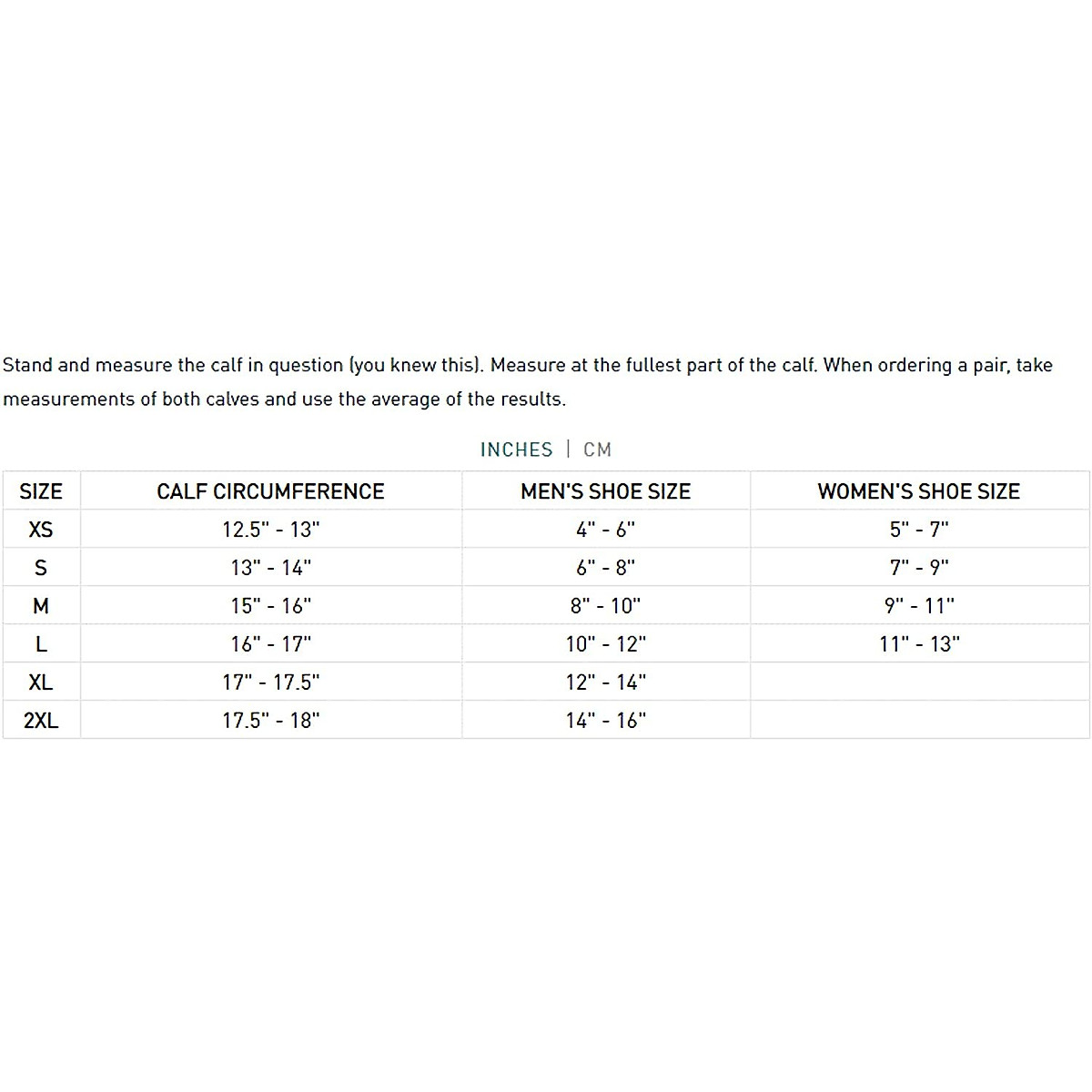Click the women's 5" - 7" shoe cell
The image size is (1092, 1092).
point(918,530)
